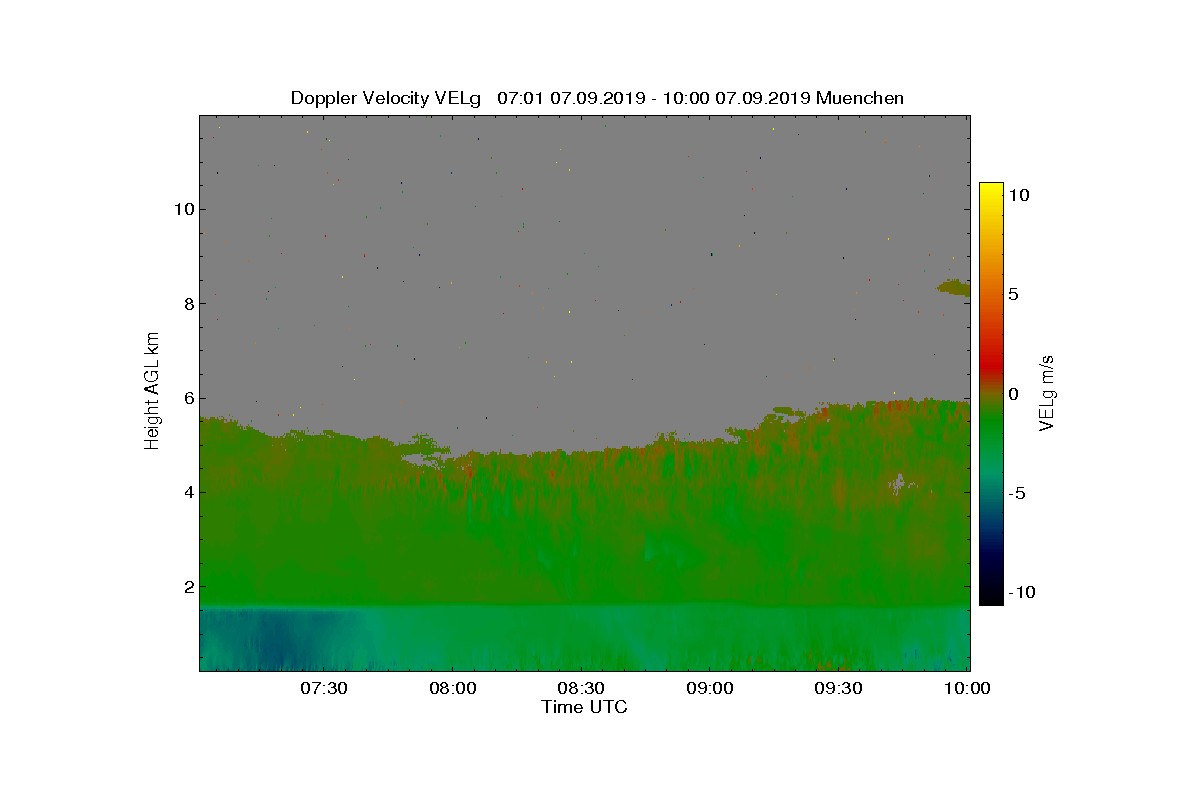Click the colorbar label '-5'

1016,493
